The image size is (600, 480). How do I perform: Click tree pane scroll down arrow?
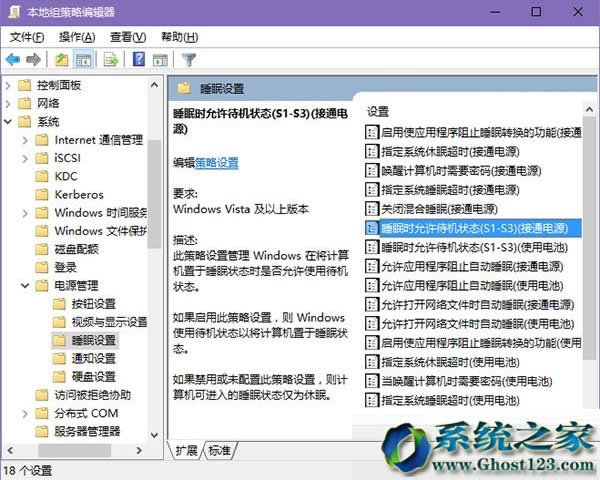tap(155, 435)
